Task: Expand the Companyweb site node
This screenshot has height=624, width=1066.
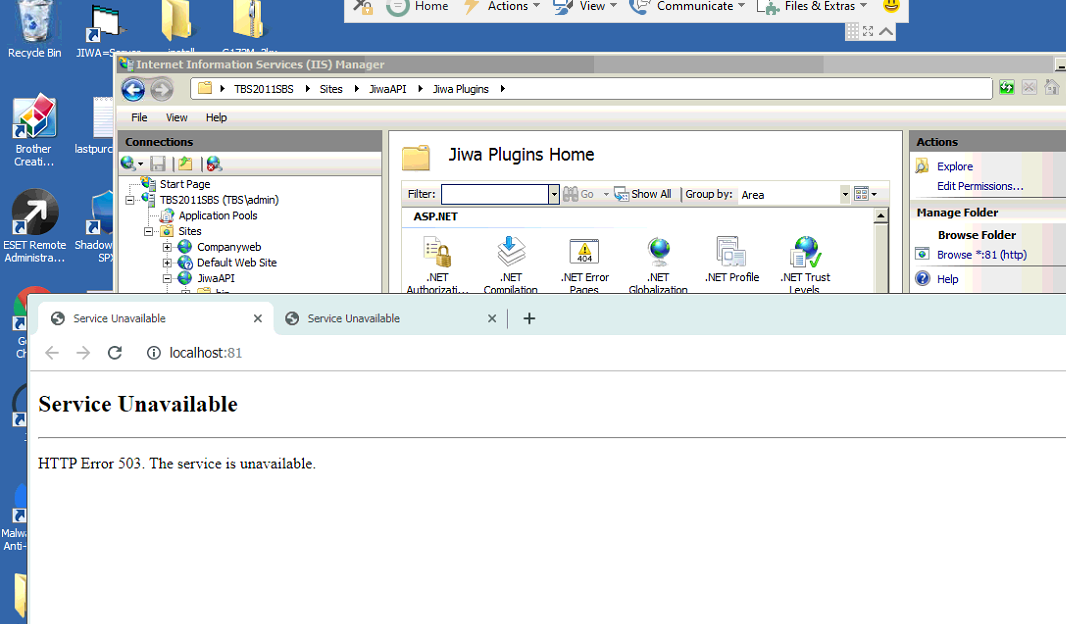Action: coord(167,247)
